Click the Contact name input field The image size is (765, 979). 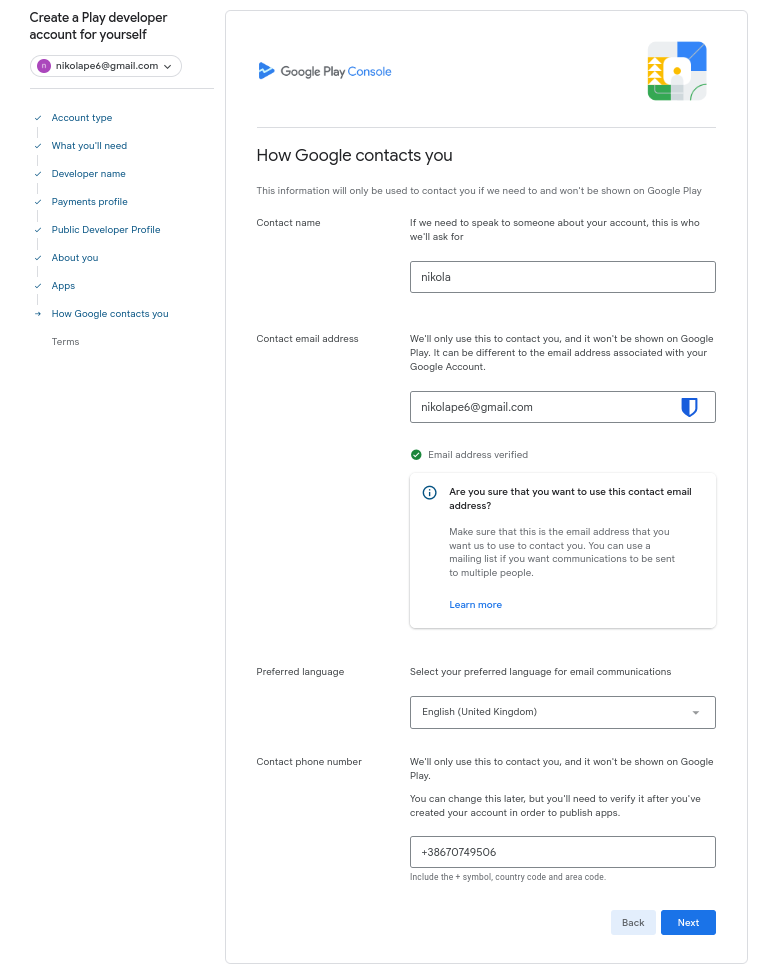click(562, 277)
